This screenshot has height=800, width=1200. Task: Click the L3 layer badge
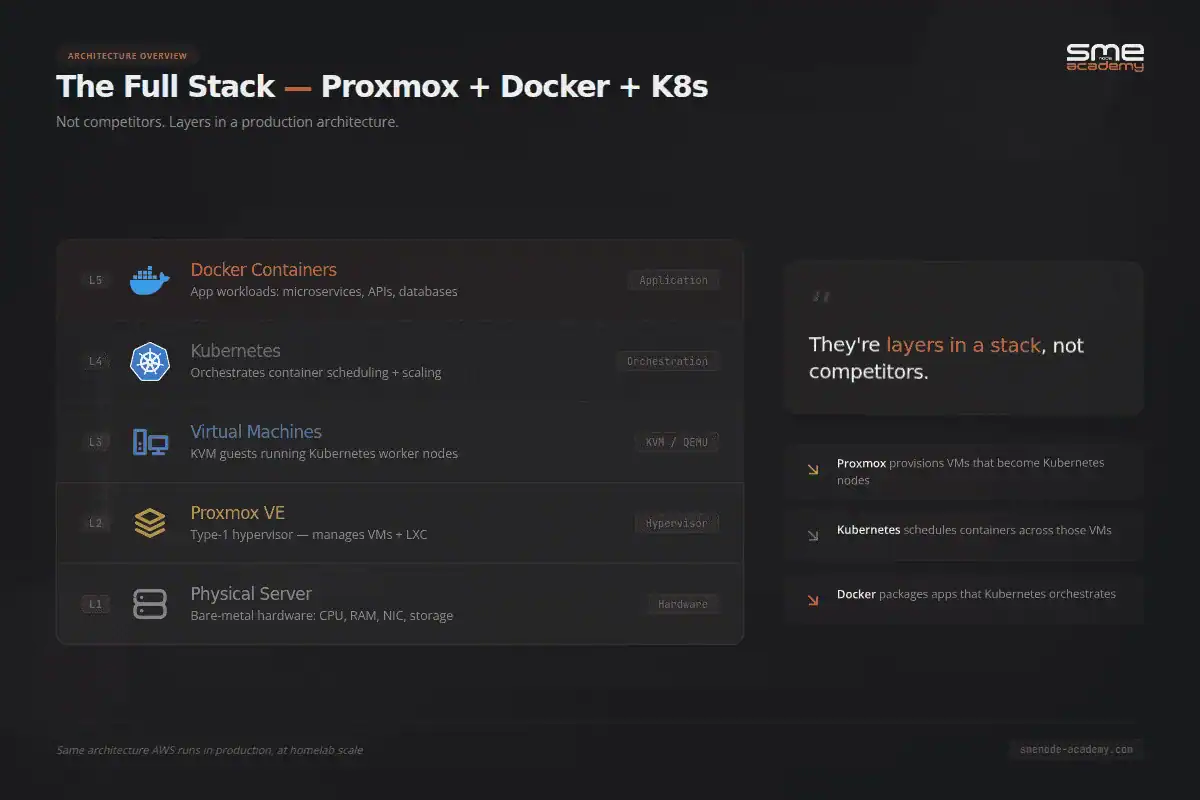[x=96, y=442]
